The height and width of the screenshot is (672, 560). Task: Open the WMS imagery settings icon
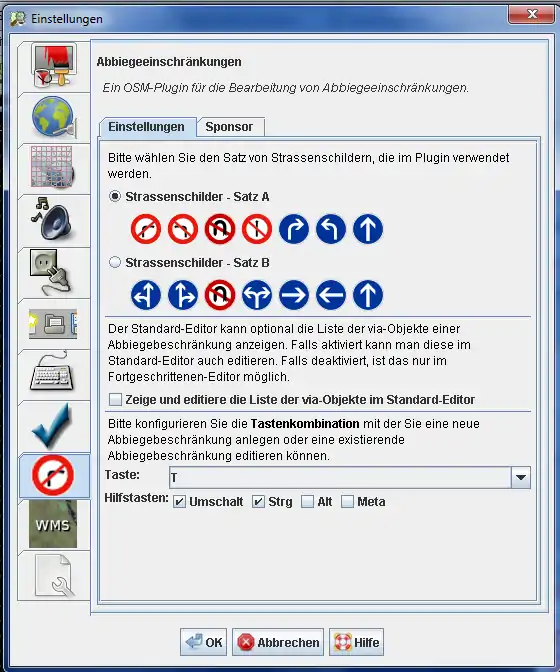pos(53,524)
